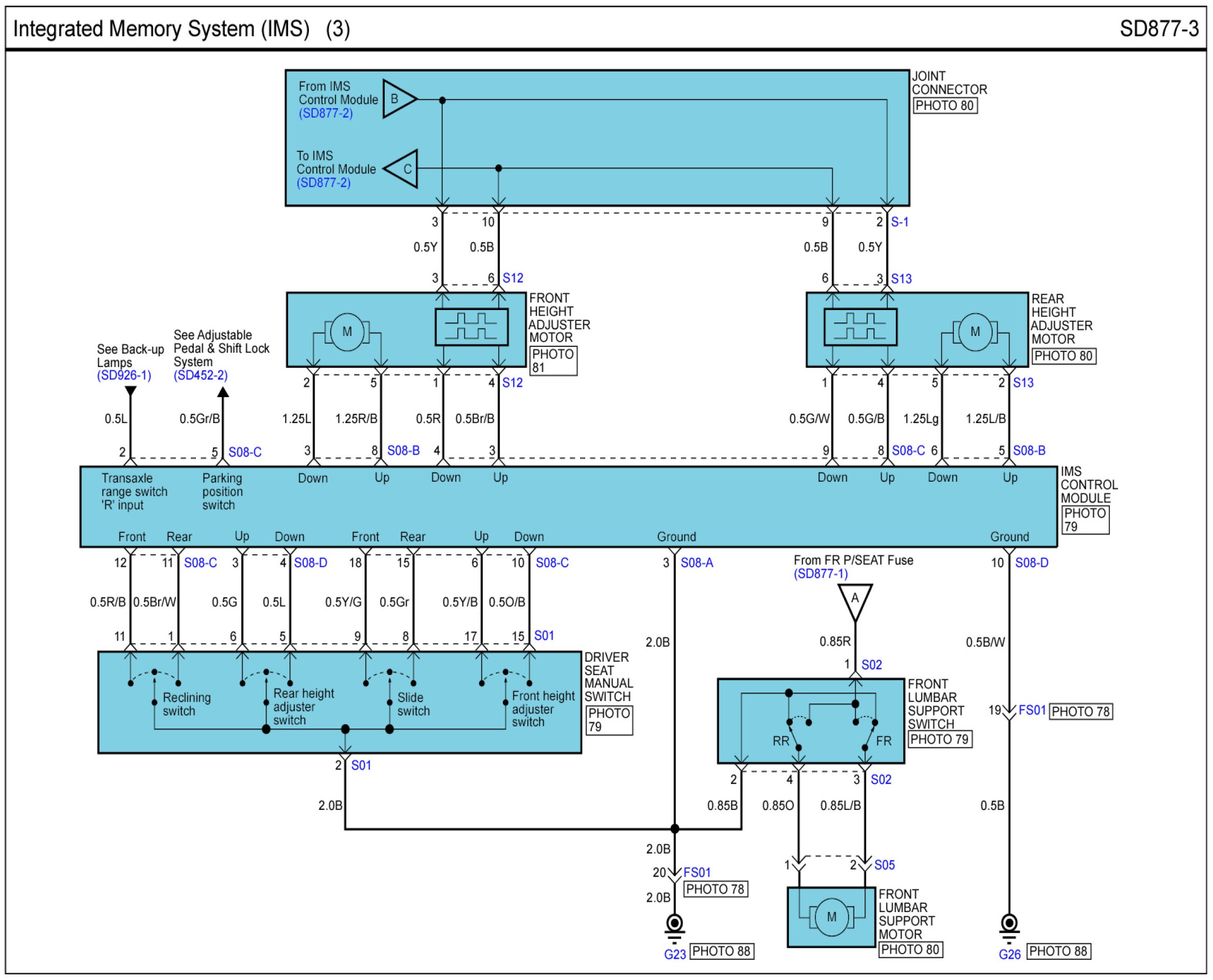Click the rear height adjuster motor symbol
This screenshot has width=1213, height=980.
click(x=975, y=332)
